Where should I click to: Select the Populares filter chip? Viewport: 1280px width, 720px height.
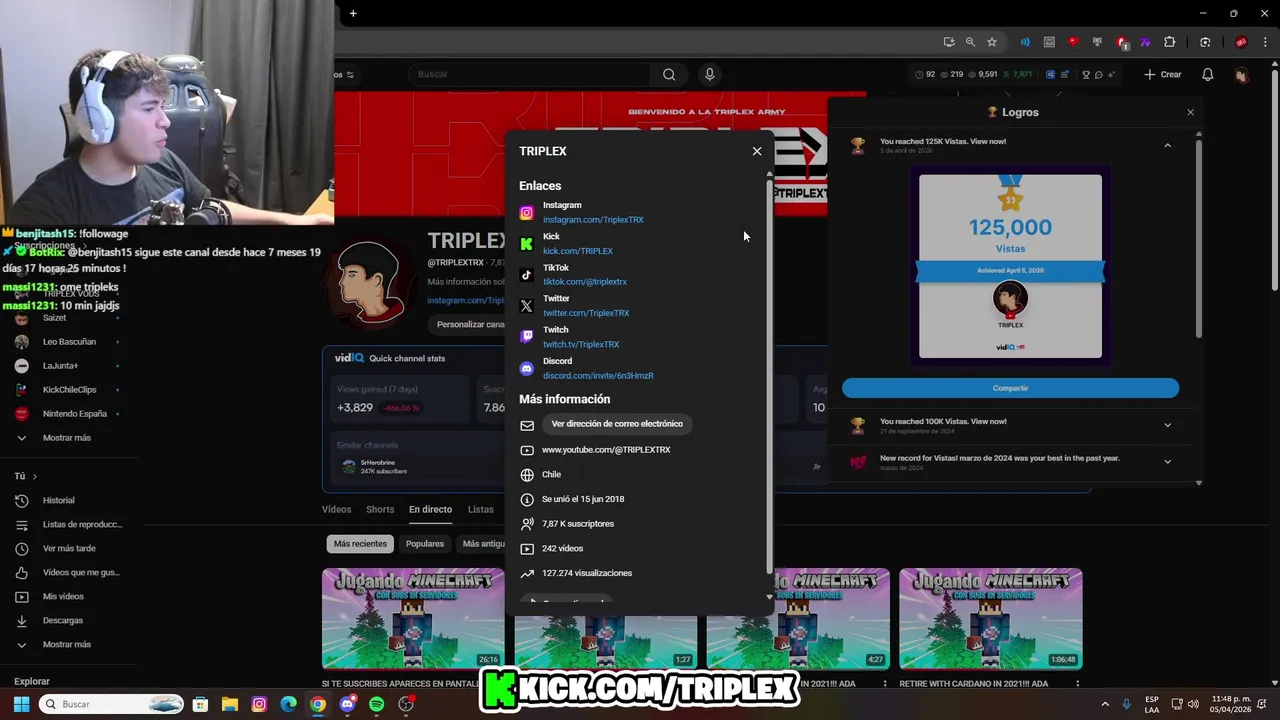point(425,544)
